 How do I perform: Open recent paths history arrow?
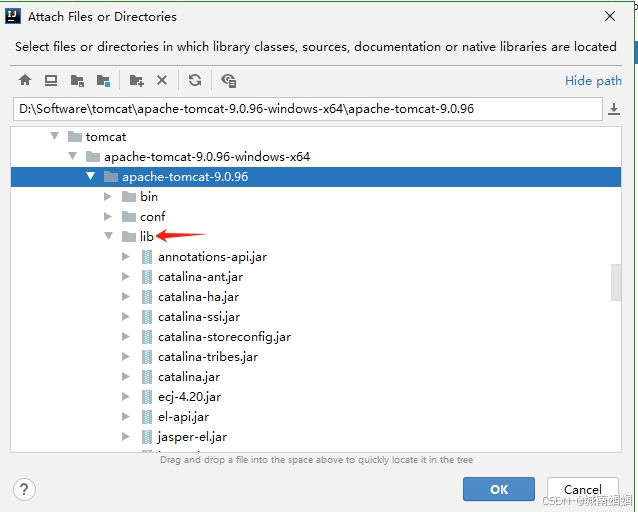coord(614,109)
